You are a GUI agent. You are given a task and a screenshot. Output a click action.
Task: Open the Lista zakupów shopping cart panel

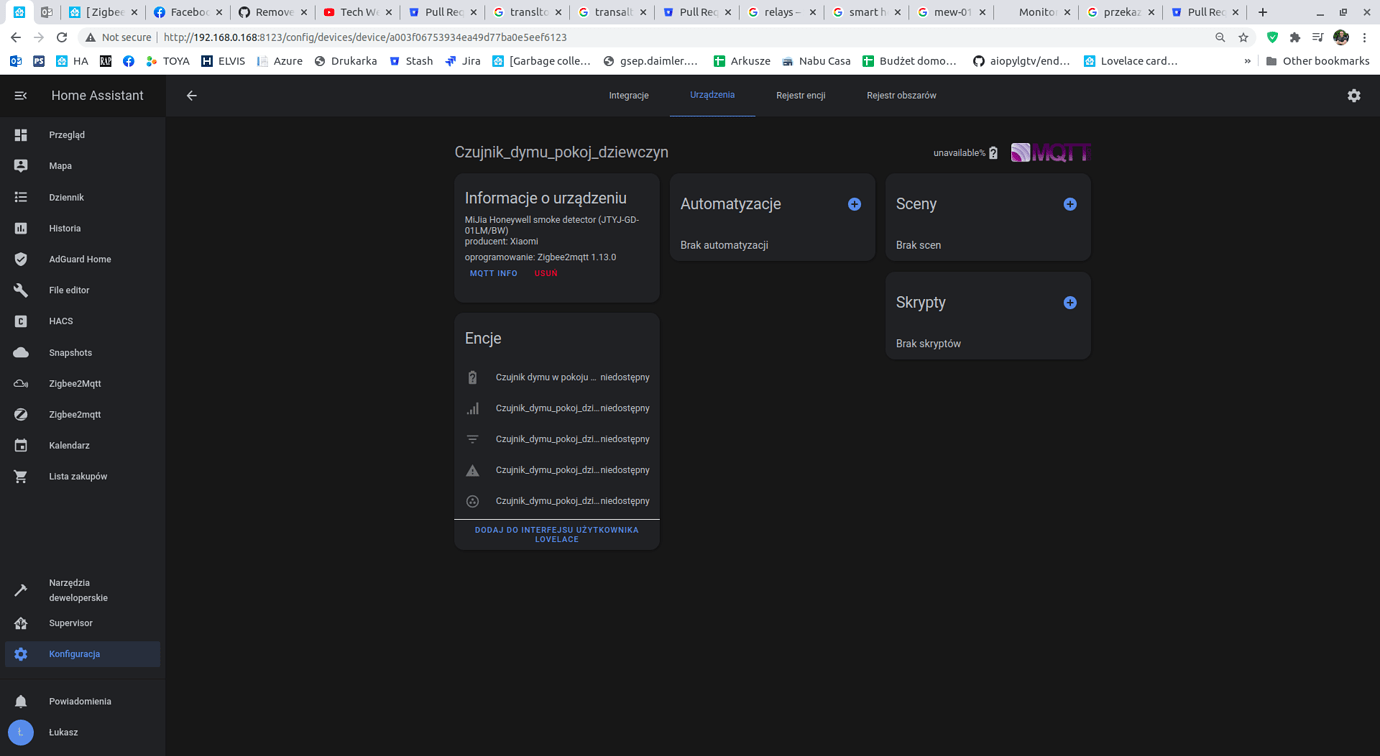(75, 476)
